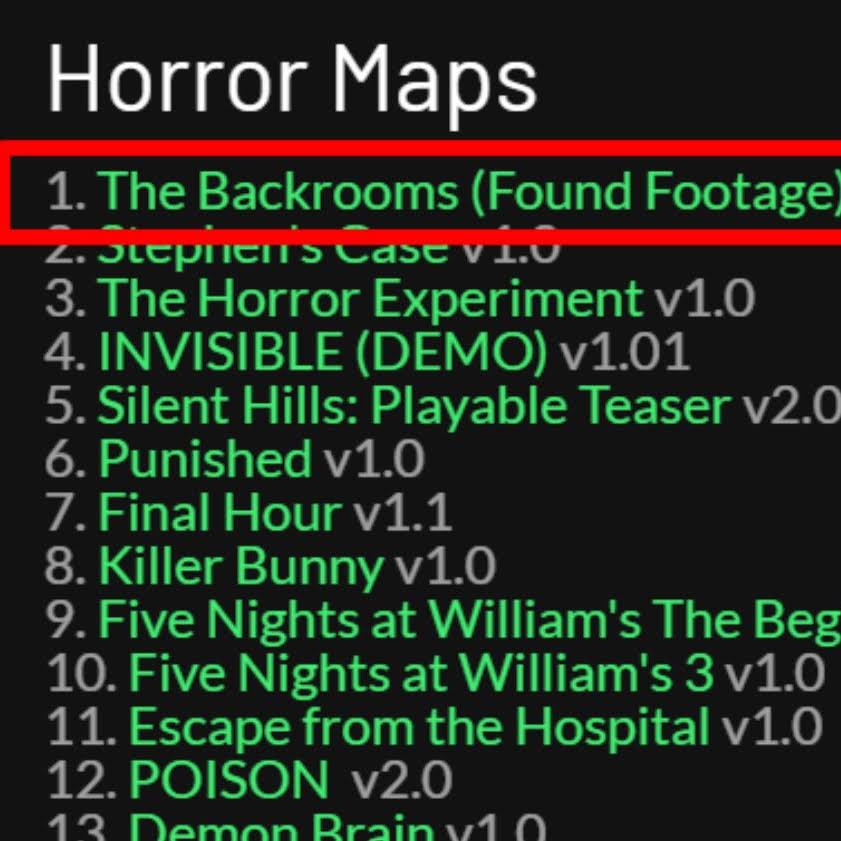This screenshot has height=841, width=841.
Task: Click the v1.01 version text beside INVISIBLE
Action: coord(625,352)
